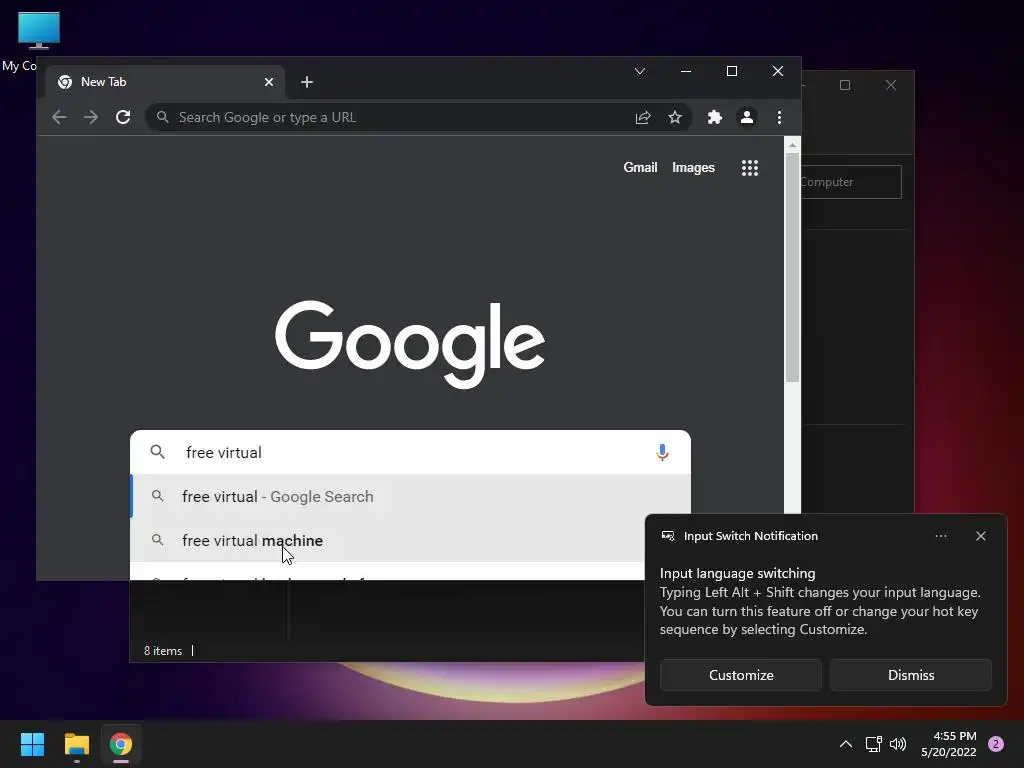Click Chrome back arrow button
1024x768 pixels.
click(59, 117)
